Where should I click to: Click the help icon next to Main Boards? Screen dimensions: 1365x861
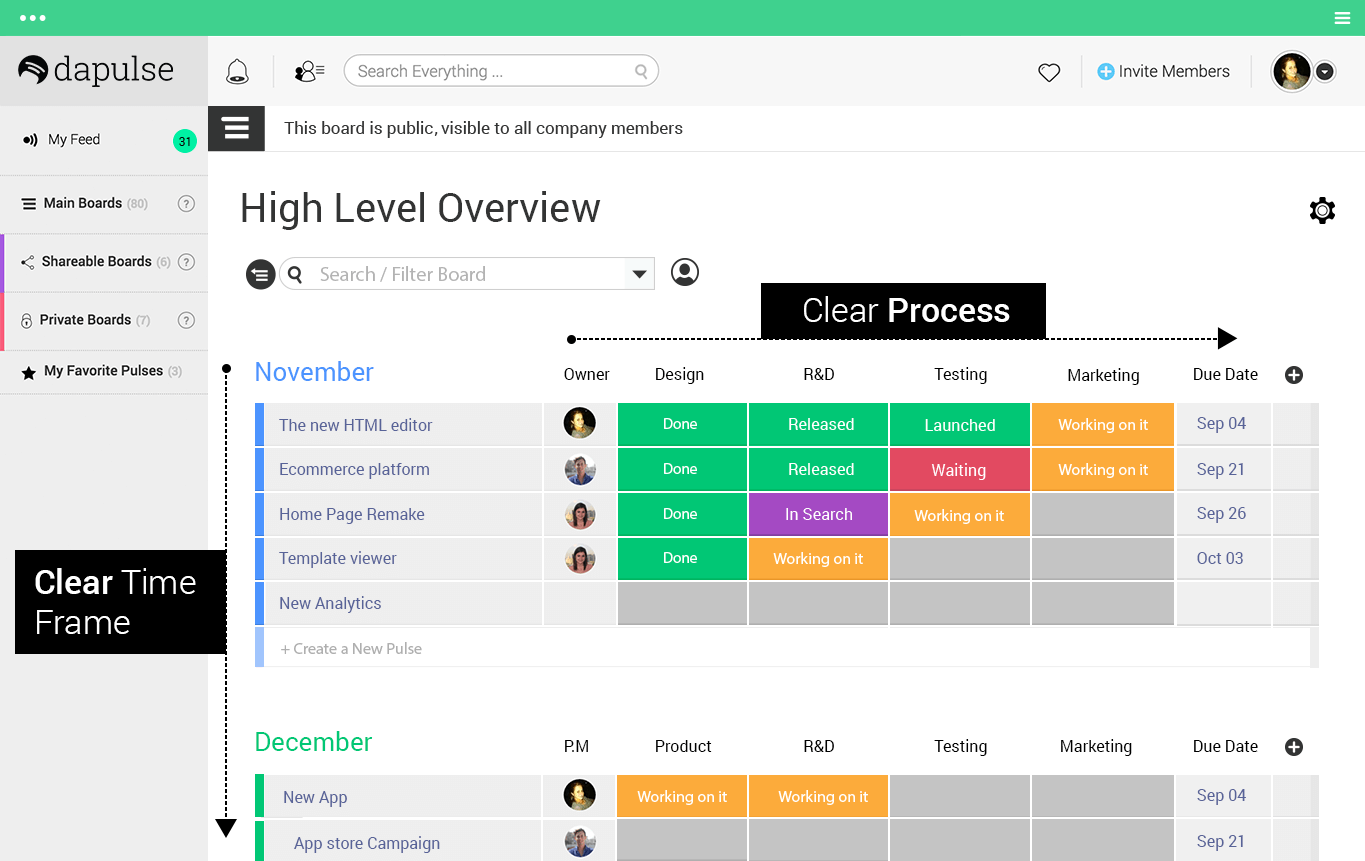click(186, 203)
